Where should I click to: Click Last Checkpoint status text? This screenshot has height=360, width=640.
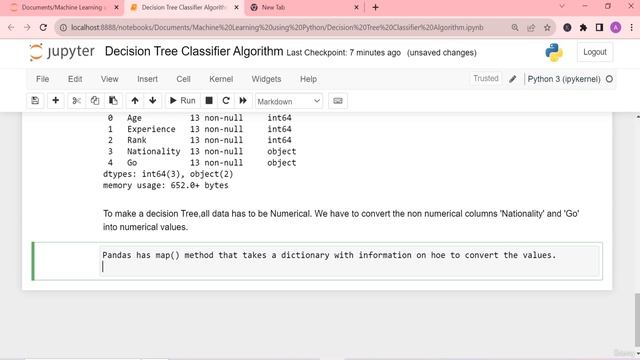click(x=343, y=53)
